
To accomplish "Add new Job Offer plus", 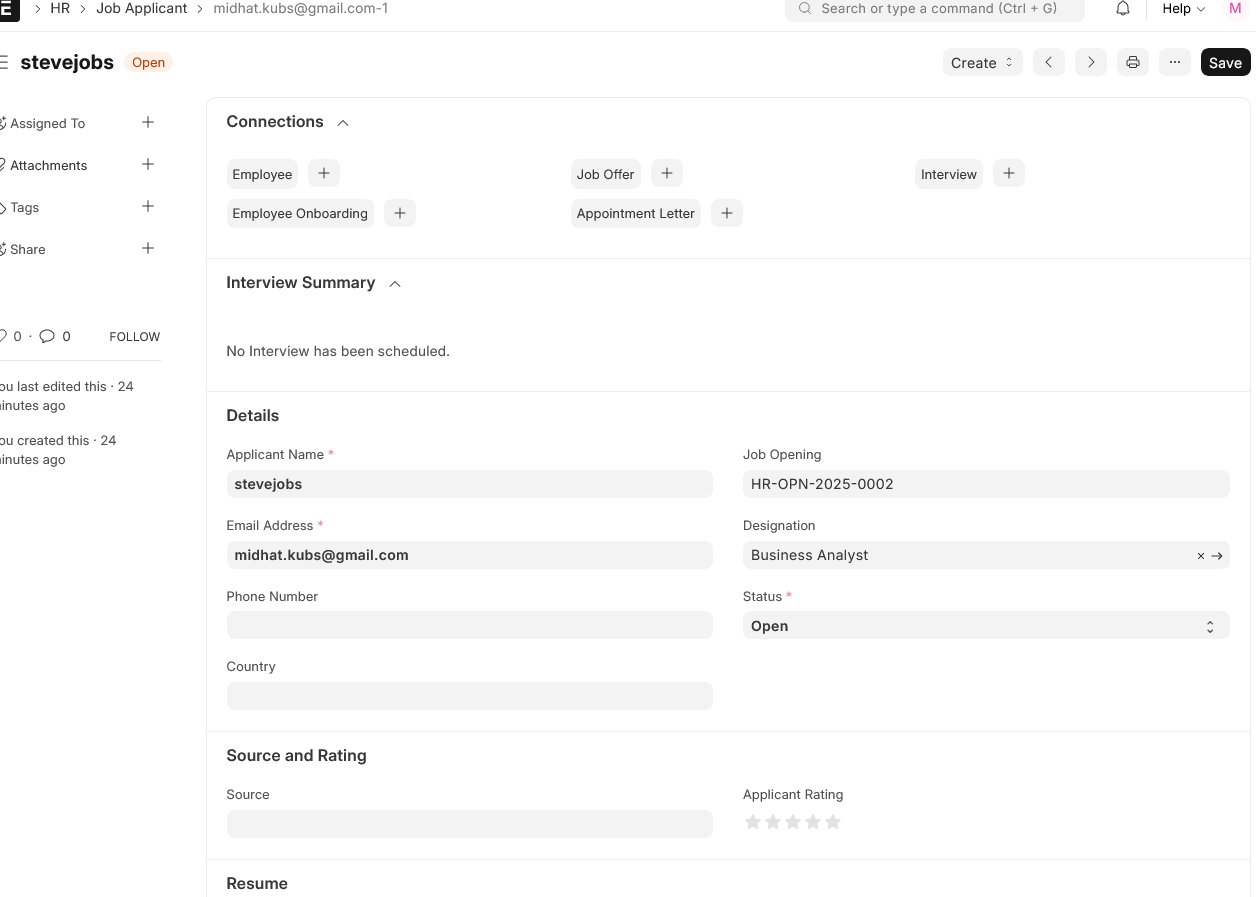I will 667,173.
